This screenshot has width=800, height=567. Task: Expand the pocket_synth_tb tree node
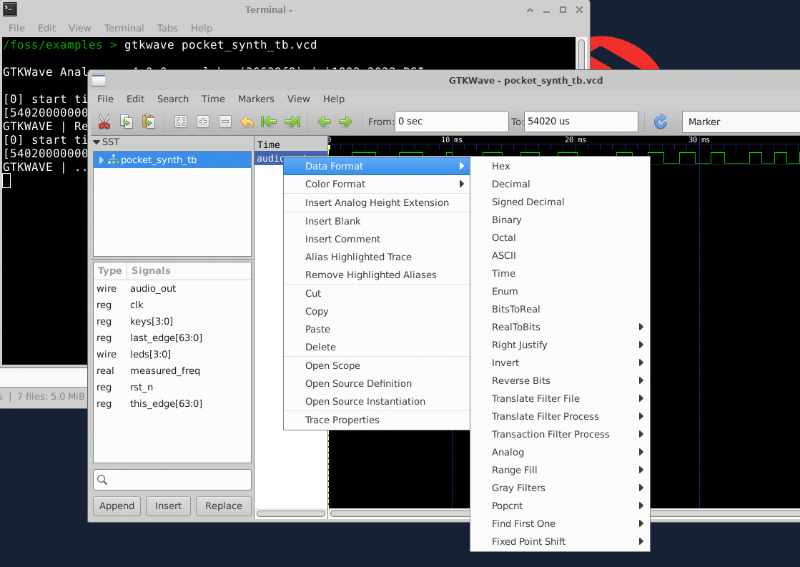(x=101, y=160)
